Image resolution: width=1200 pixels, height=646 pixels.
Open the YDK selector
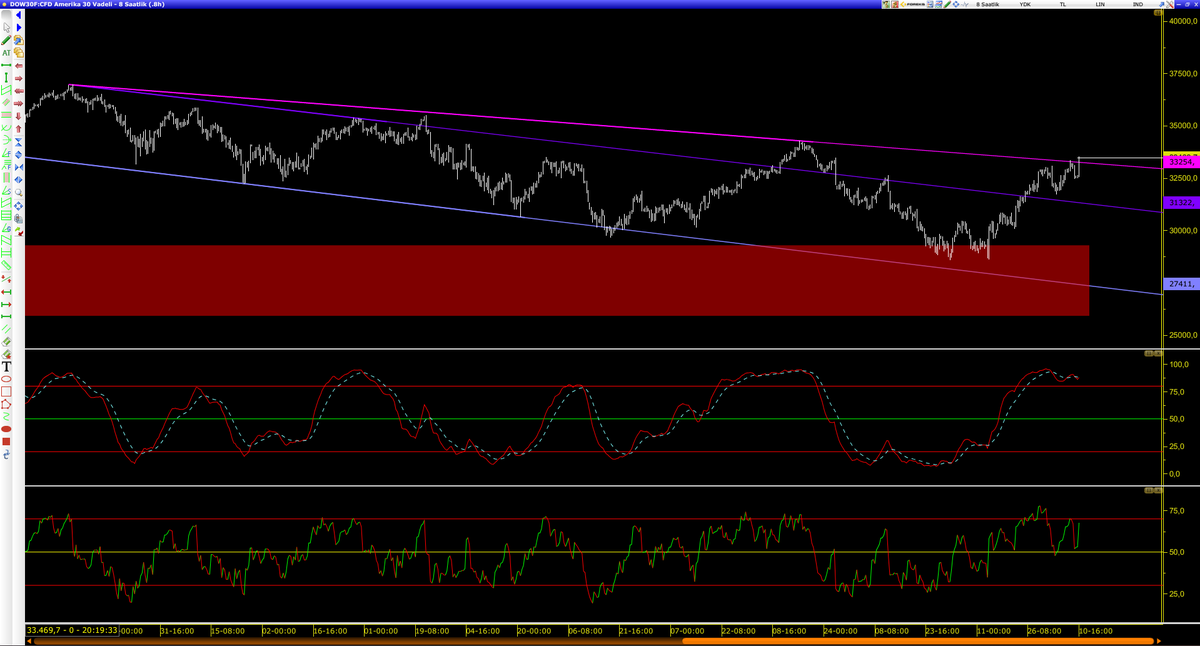1025,5
